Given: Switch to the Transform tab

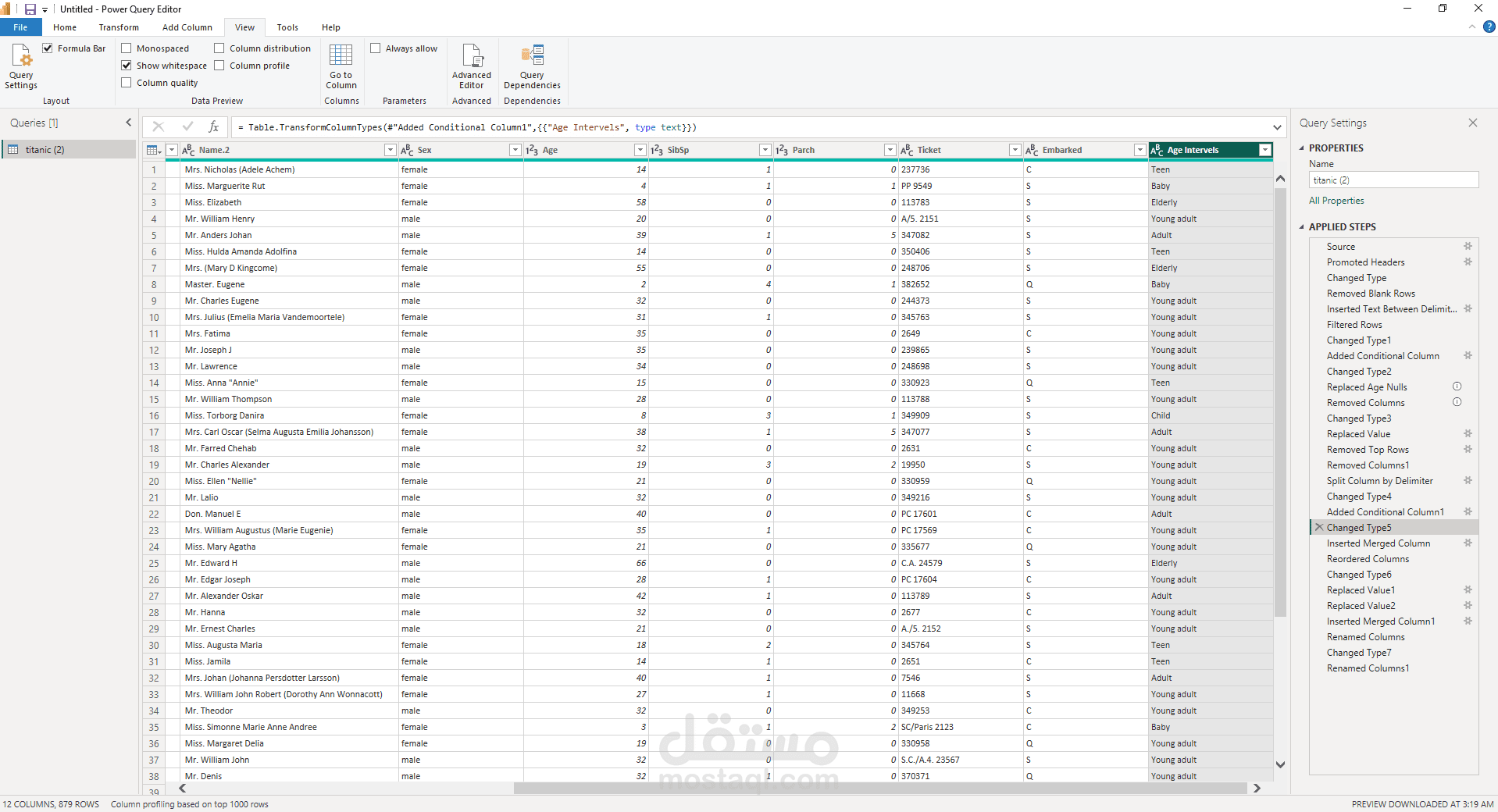Looking at the screenshot, I should (119, 27).
